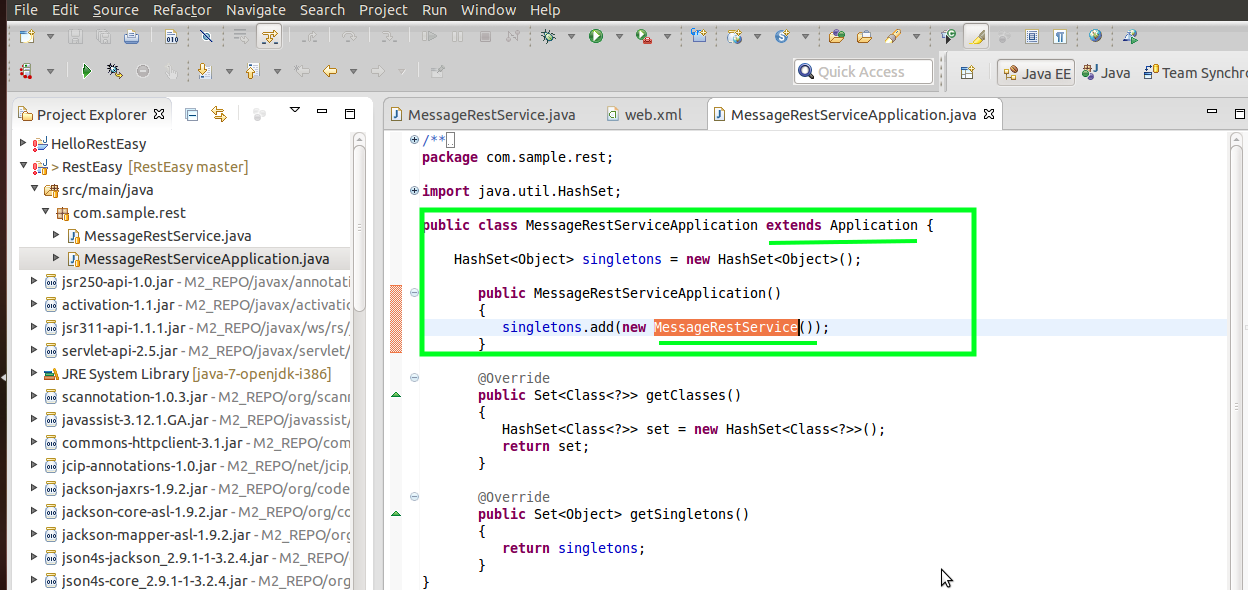
Task: Collapse the src/main/java tree node
Action: click(32, 189)
